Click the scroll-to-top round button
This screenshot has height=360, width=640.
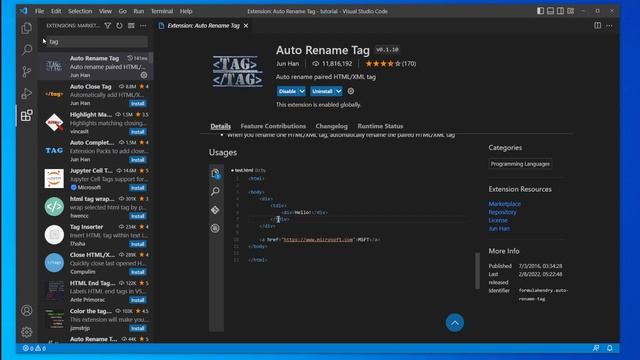click(455, 323)
